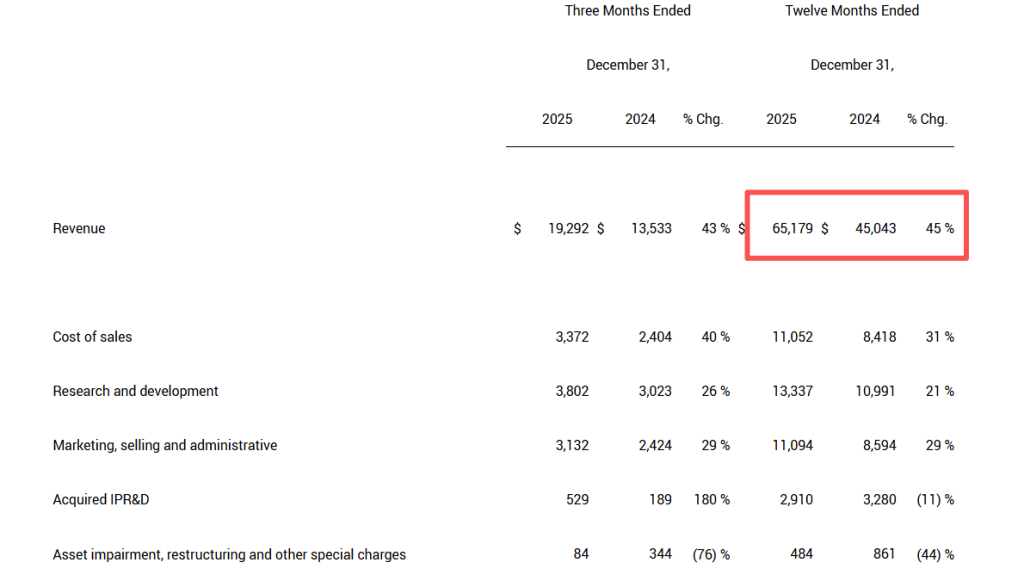Select the 45 % revenue change cell
Viewport: 1024px width, 581px height.
pos(939,229)
